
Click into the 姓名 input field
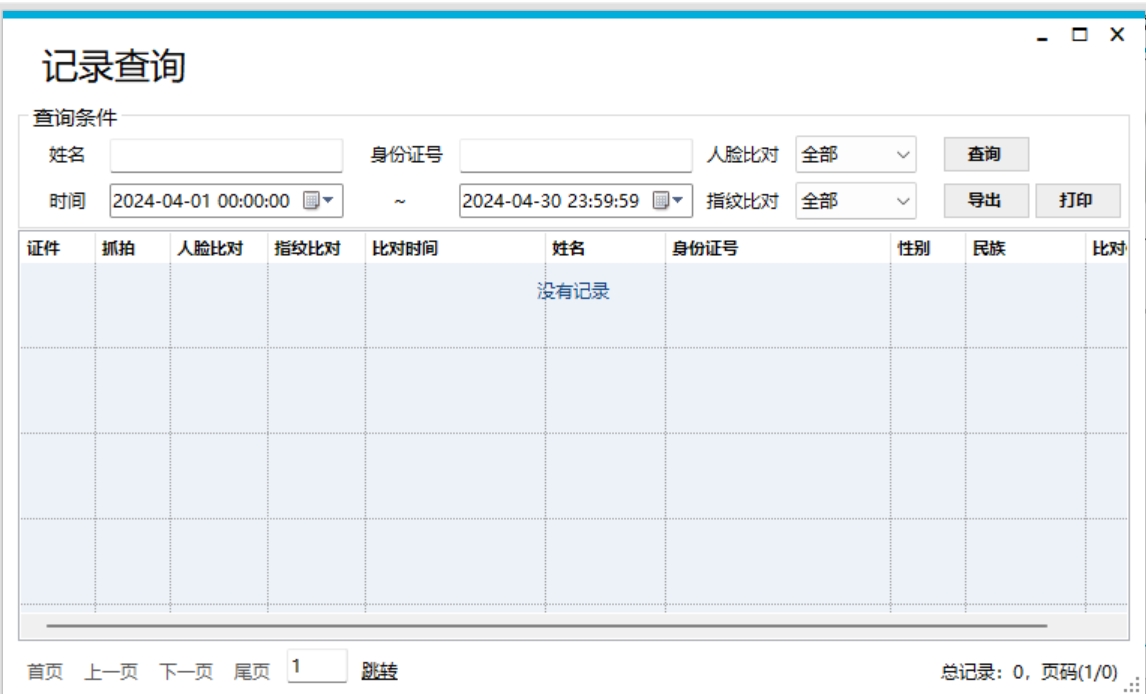[x=226, y=155]
